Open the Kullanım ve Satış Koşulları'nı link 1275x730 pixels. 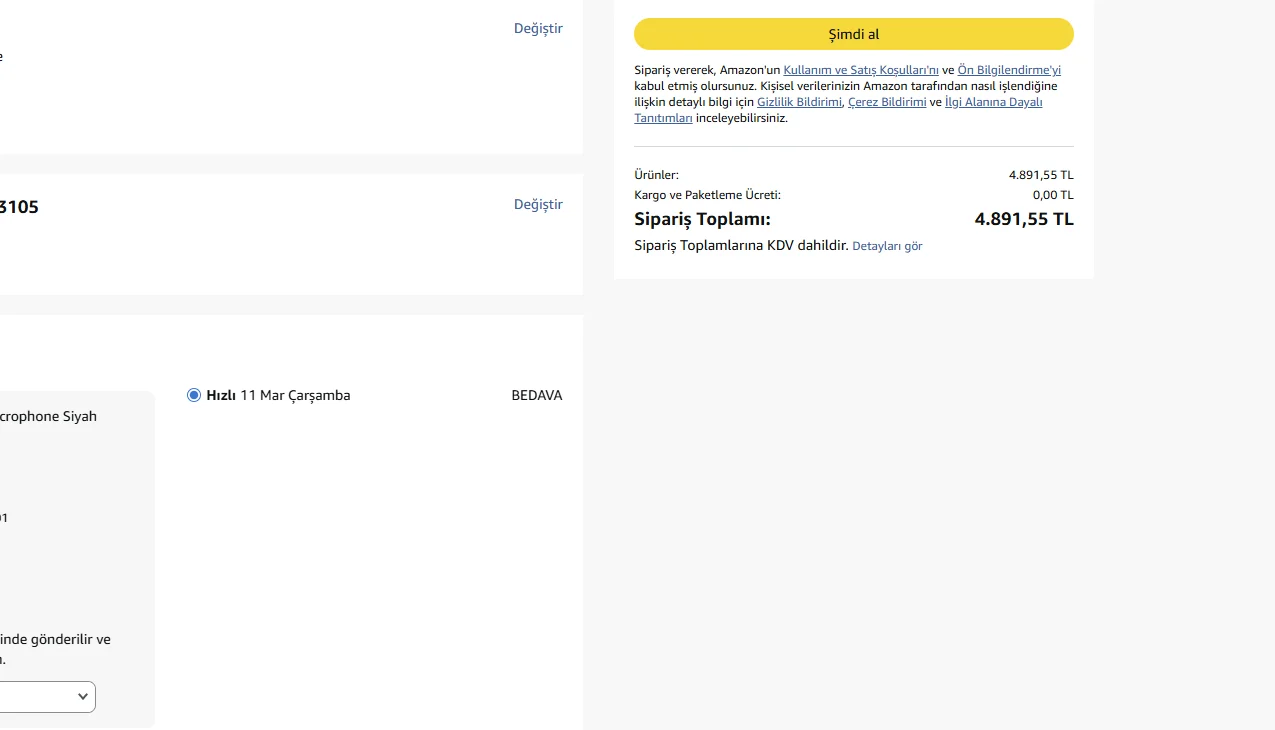[x=860, y=70]
